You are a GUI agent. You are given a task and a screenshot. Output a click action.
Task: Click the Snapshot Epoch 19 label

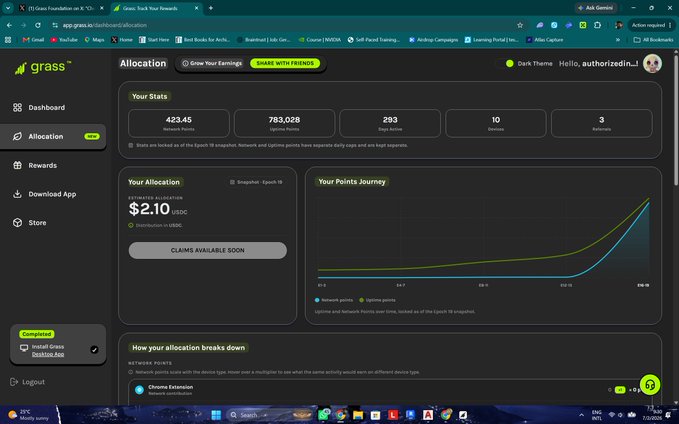pos(256,182)
